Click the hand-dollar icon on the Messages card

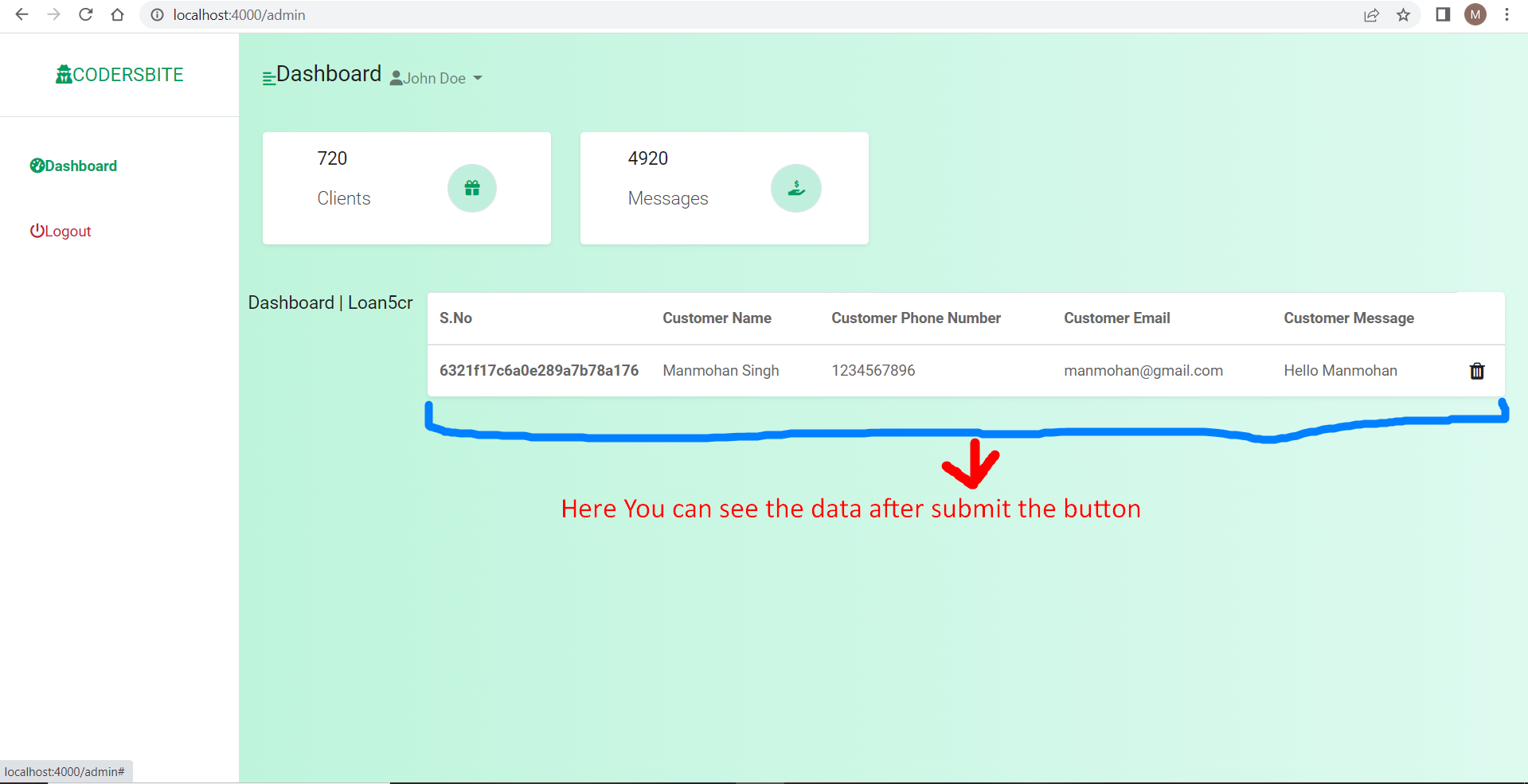[795, 189]
